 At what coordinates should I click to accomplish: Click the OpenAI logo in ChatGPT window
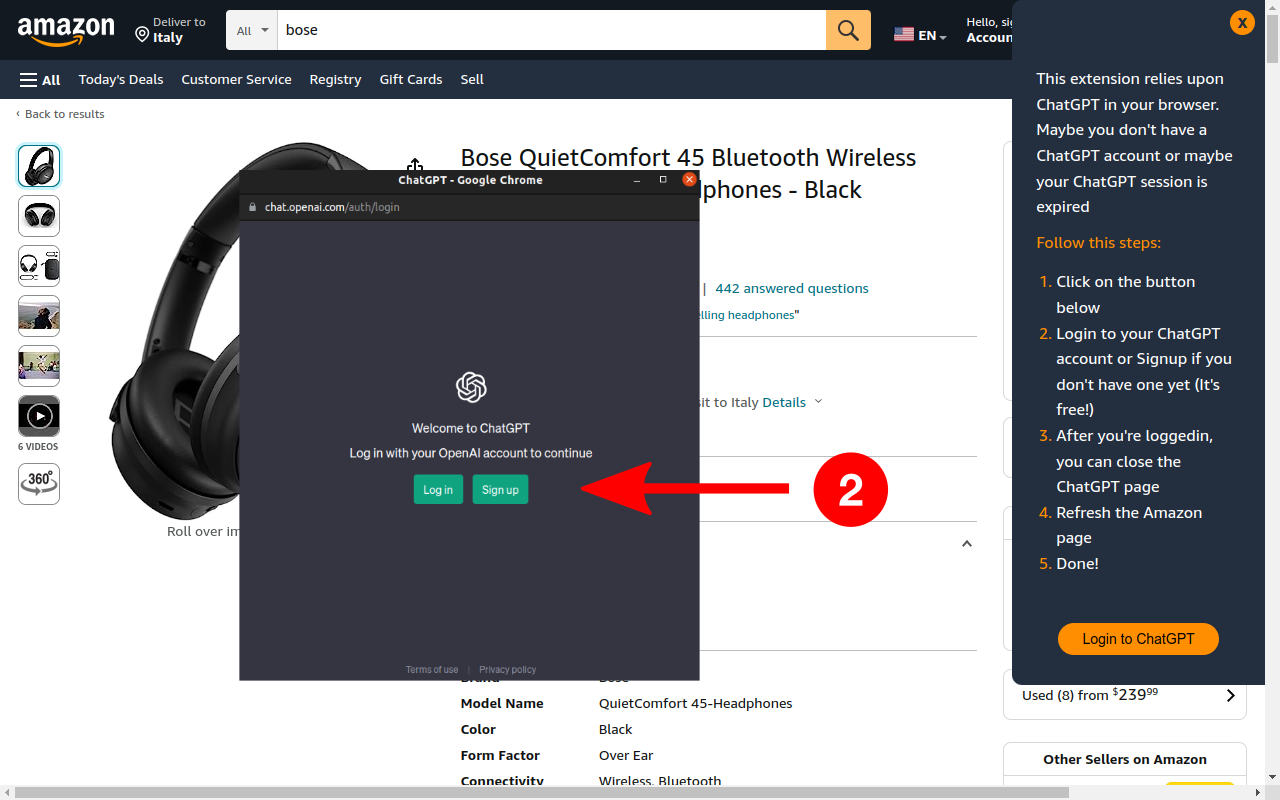(471, 387)
